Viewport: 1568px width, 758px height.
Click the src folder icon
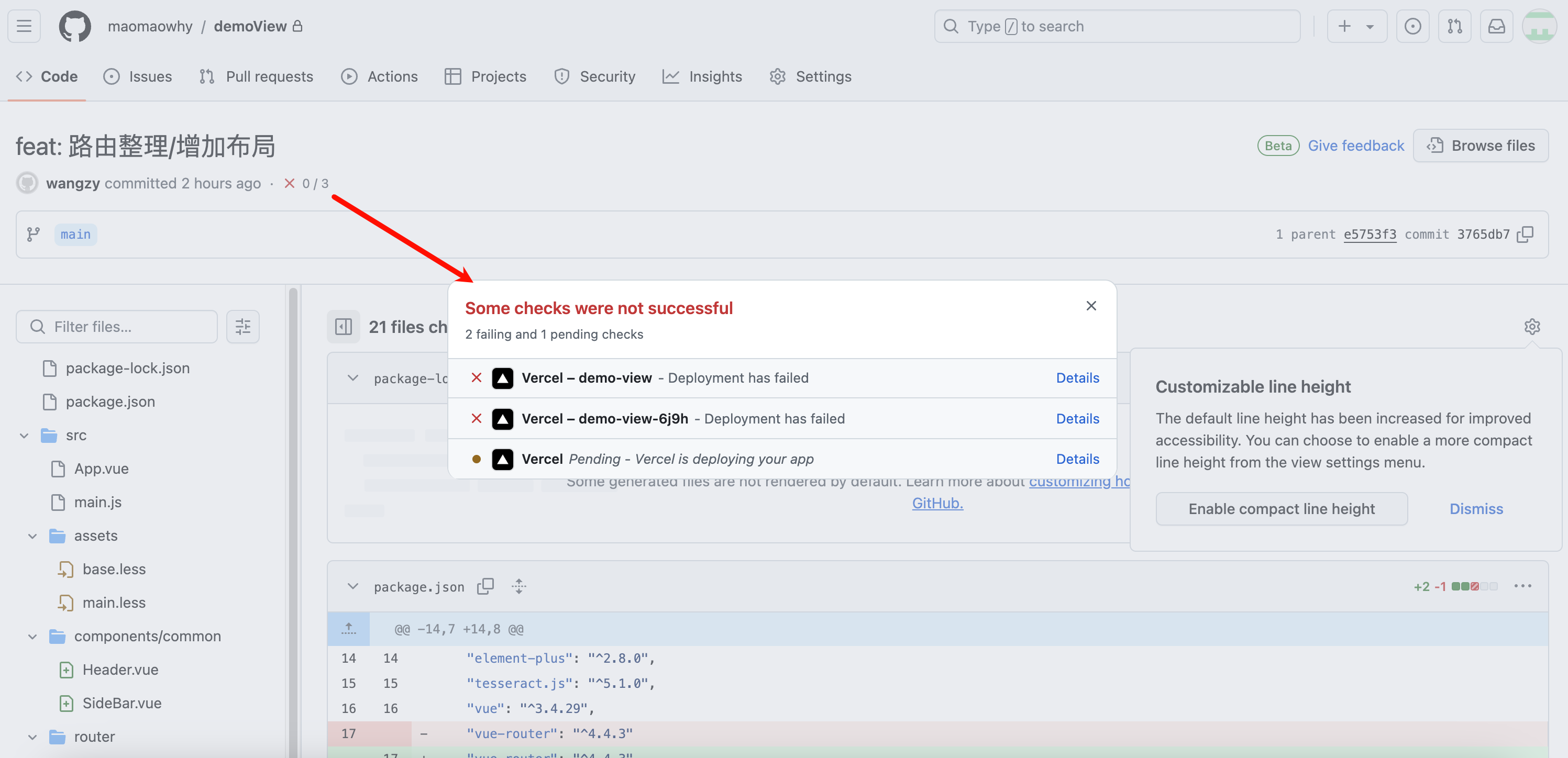[x=49, y=436]
